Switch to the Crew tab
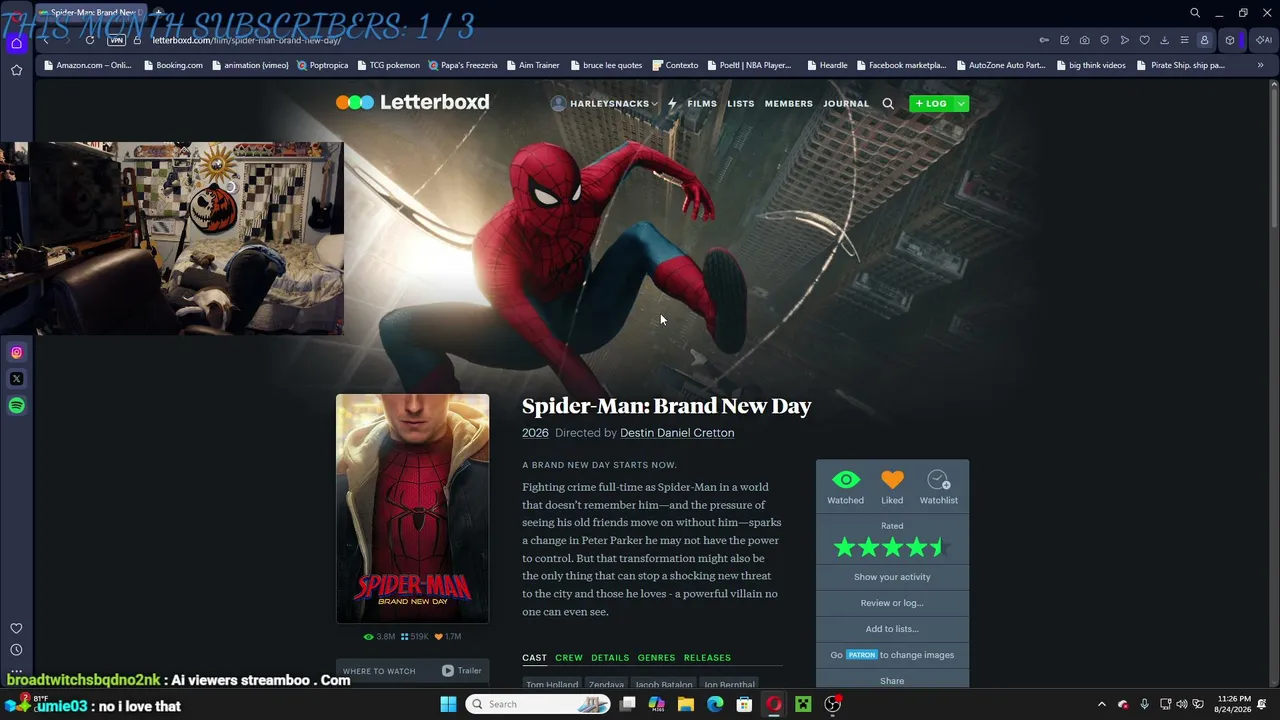Image resolution: width=1280 pixels, height=720 pixels. pyautogui.click(x=569, y=658)
